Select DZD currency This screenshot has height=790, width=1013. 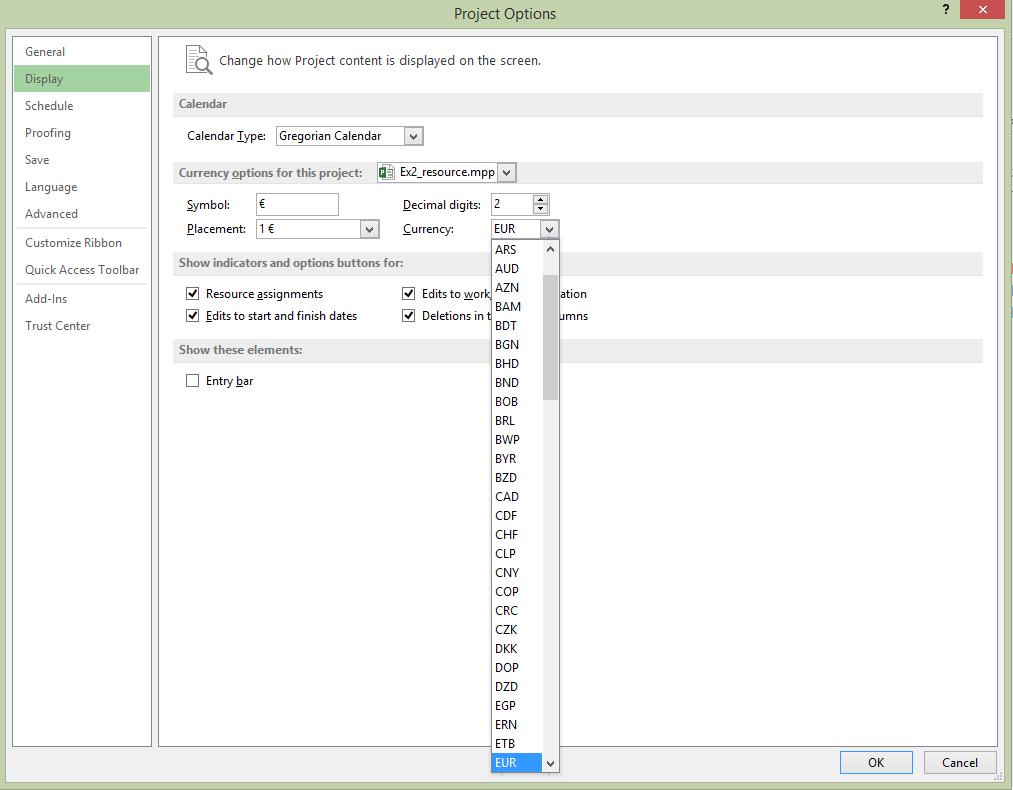pos(517,687)
